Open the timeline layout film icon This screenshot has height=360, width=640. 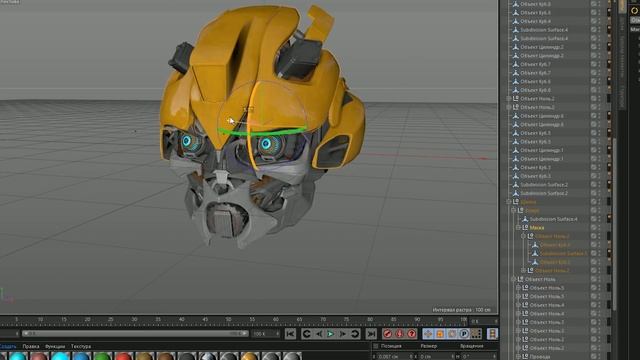click(x=492, y=334)
